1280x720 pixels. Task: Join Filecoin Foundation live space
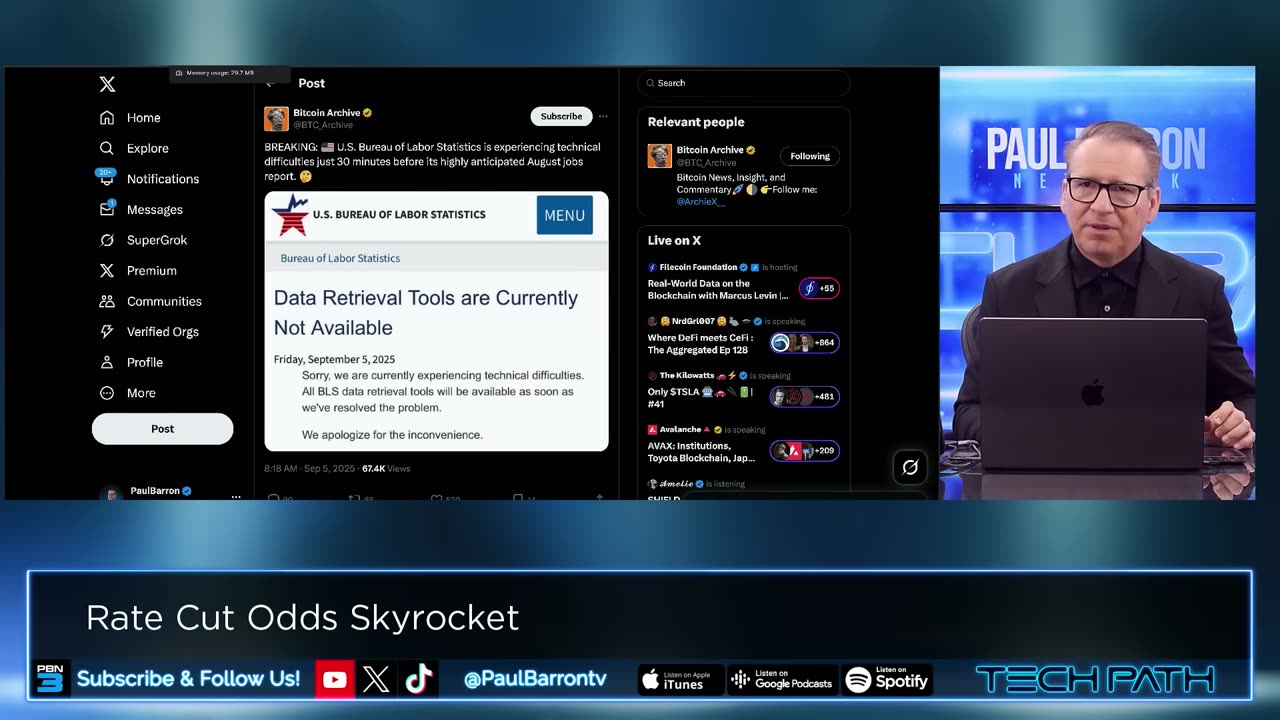click(x=717, y=289)
